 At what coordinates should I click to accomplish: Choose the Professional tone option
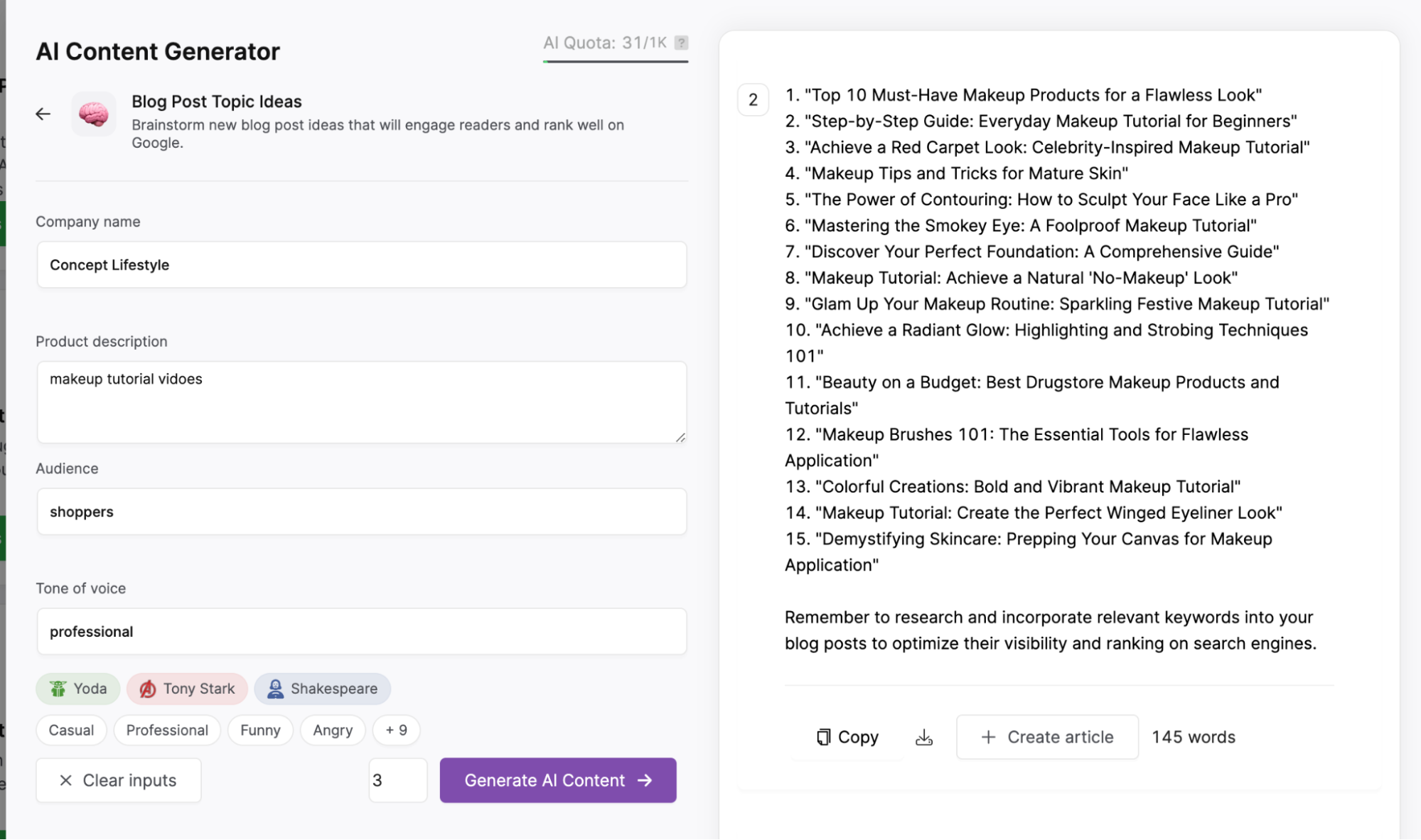click(x=167, y=730)
